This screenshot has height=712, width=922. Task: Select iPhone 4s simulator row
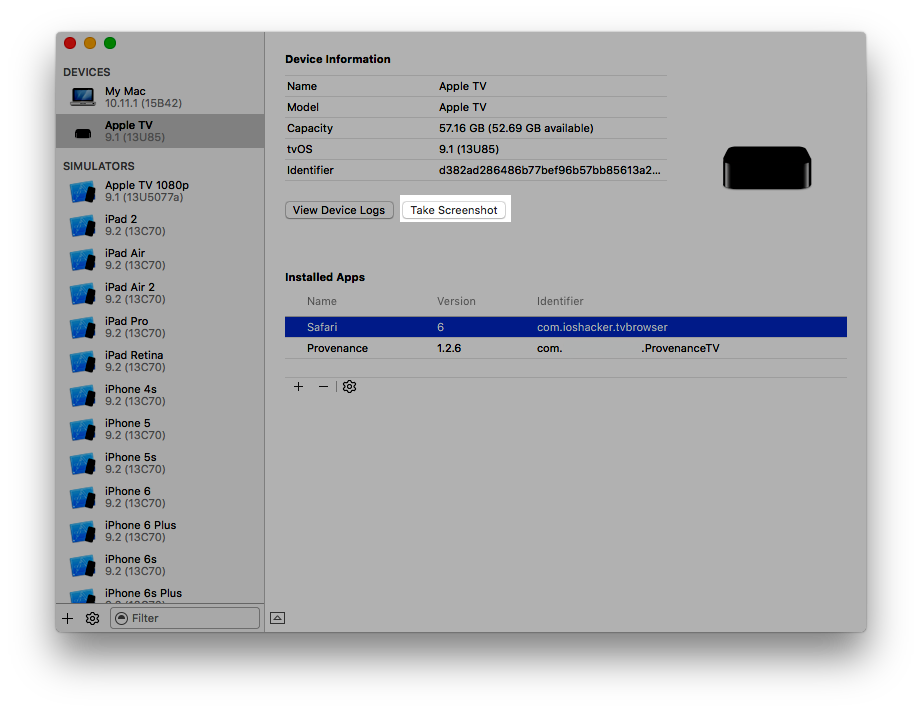160,396
